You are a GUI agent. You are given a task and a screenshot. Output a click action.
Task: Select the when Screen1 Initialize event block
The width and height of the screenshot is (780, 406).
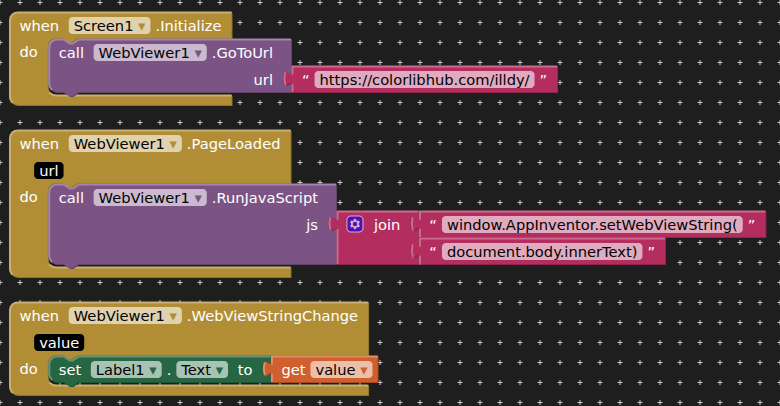[x=40, y=26]
